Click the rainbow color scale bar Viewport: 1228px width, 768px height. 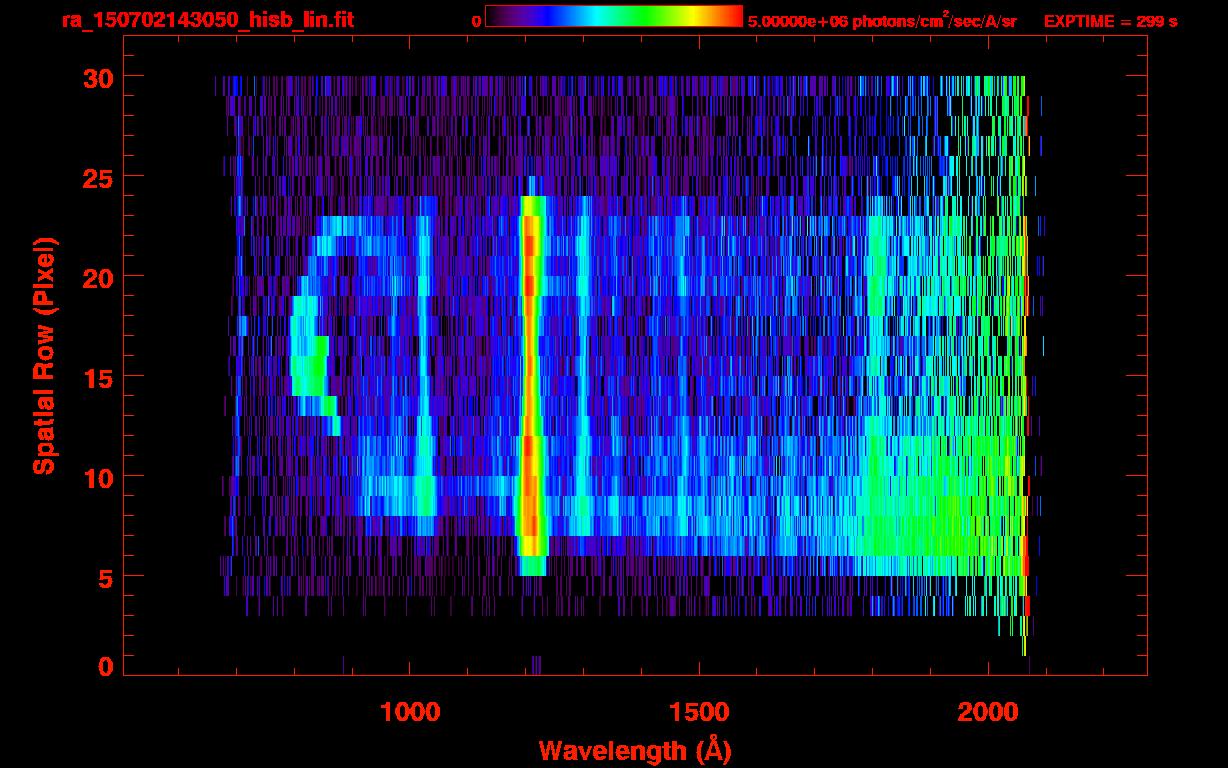click(614, 16)
